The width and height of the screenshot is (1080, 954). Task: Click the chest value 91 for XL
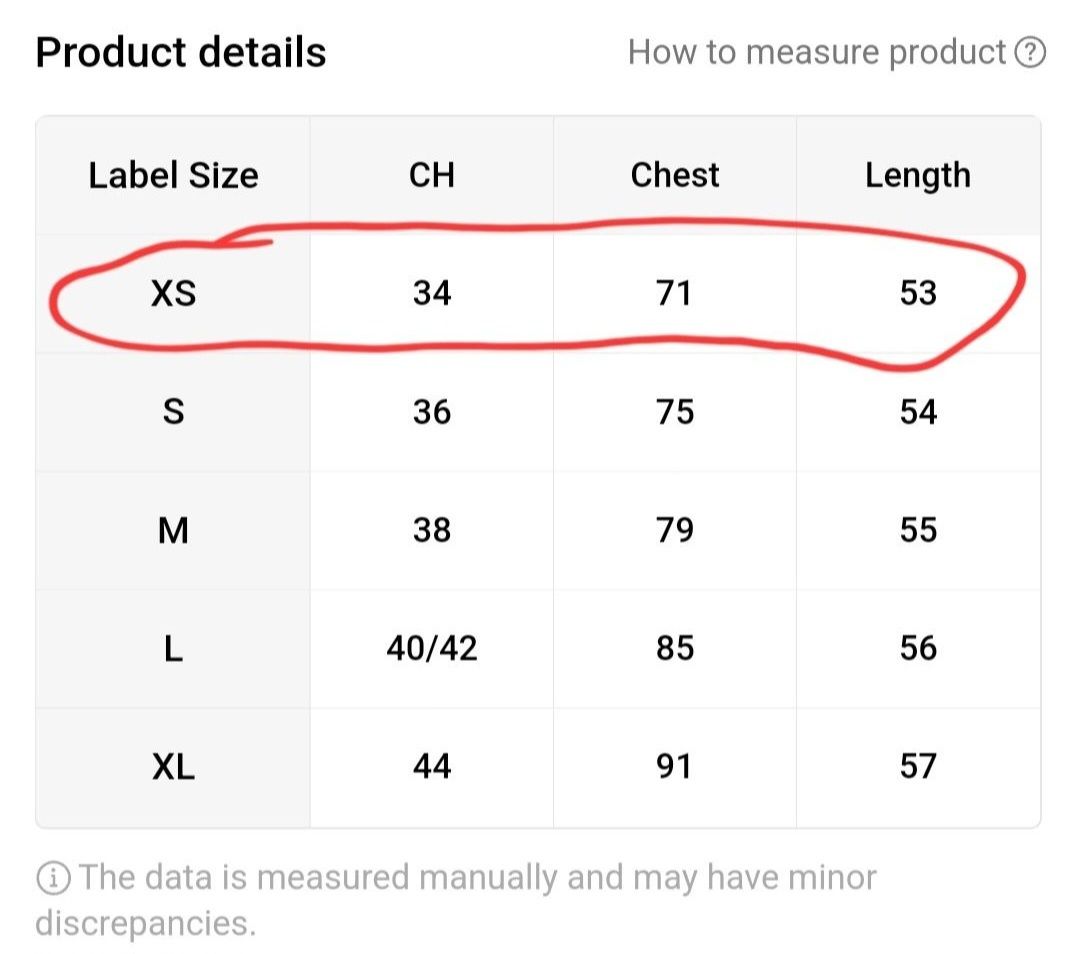click(674, 767)
